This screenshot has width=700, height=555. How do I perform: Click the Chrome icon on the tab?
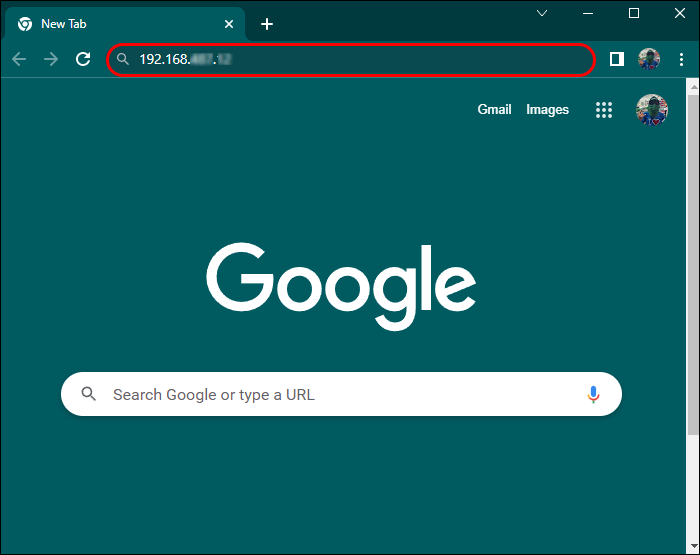[25, 24]
